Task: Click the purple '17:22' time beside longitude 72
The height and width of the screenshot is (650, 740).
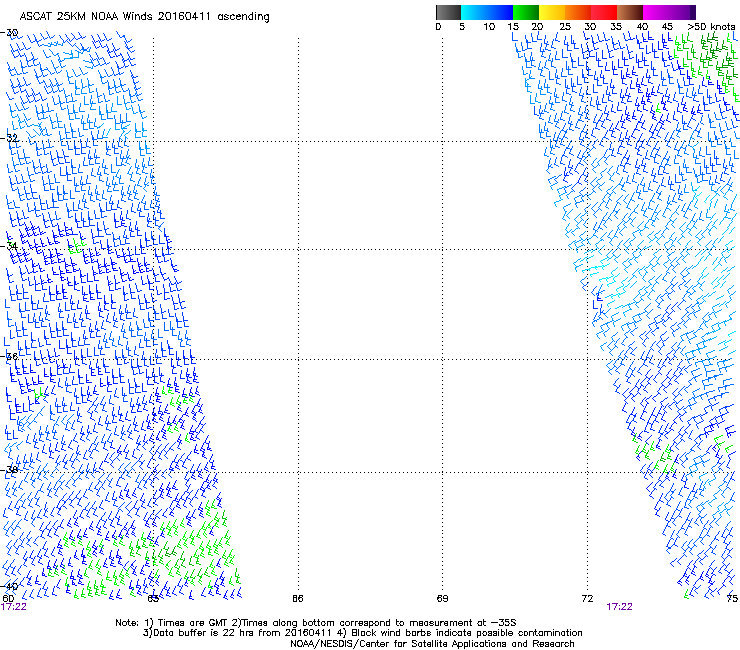Action: tap(619, 607)
